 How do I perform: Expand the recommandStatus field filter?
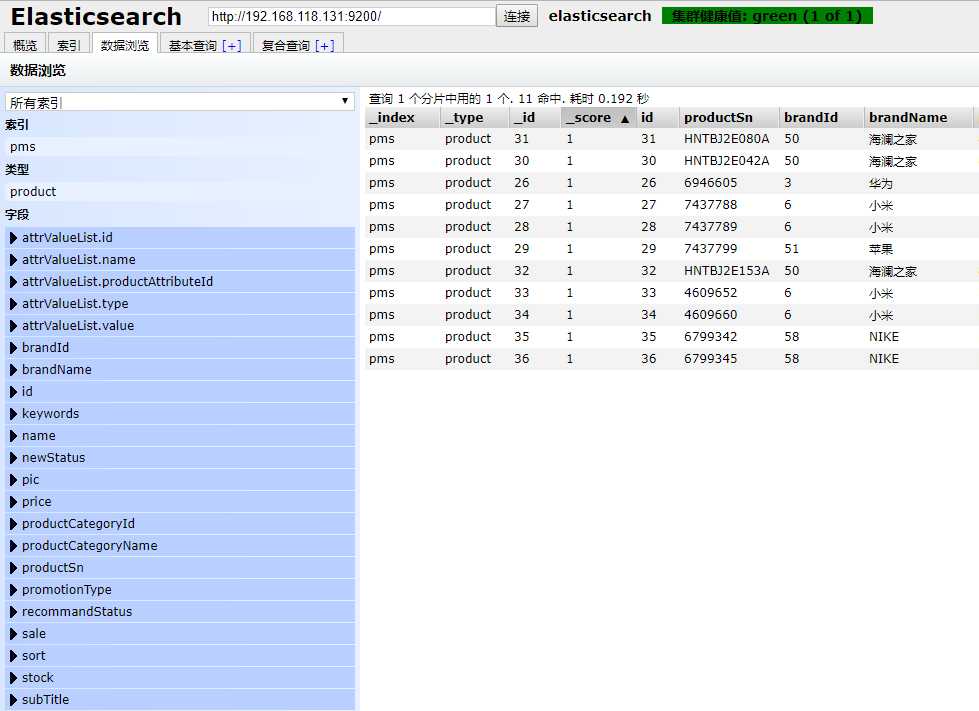pyautogui.click(x=180, y=612)
